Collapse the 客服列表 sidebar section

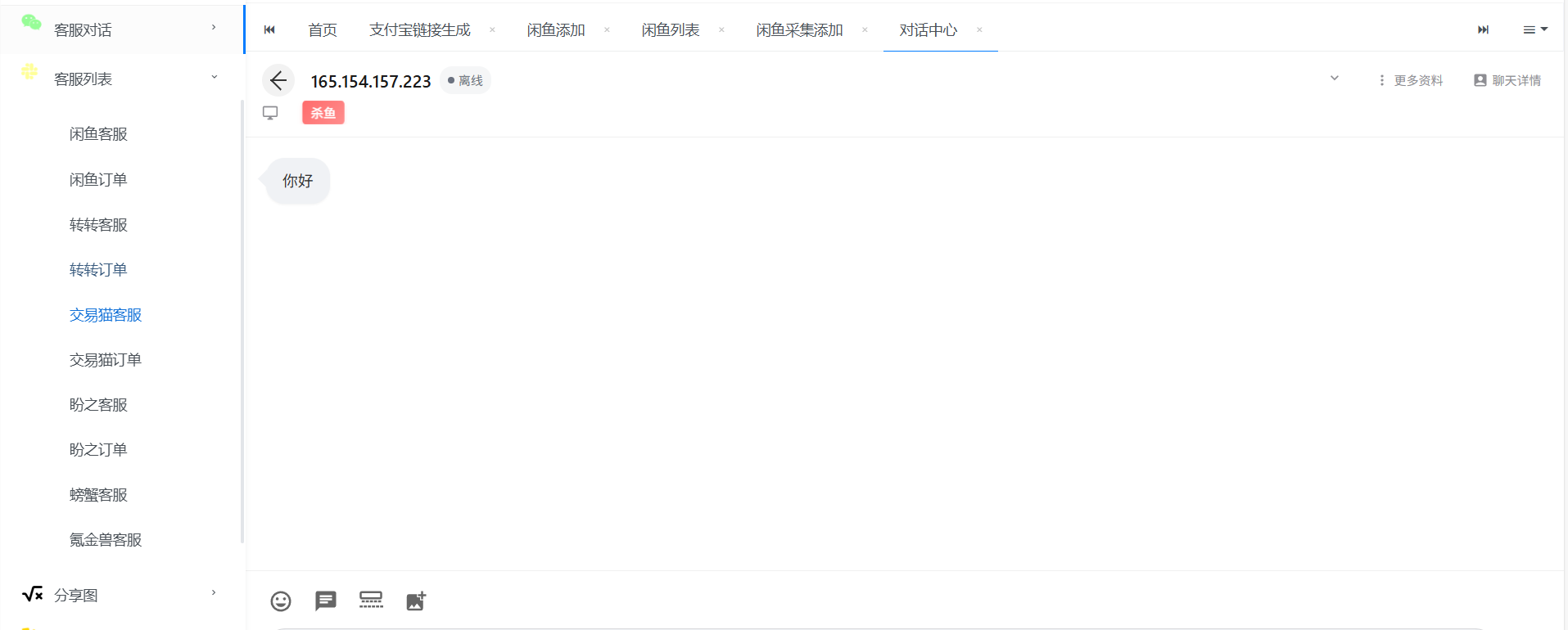pos(123,79)
